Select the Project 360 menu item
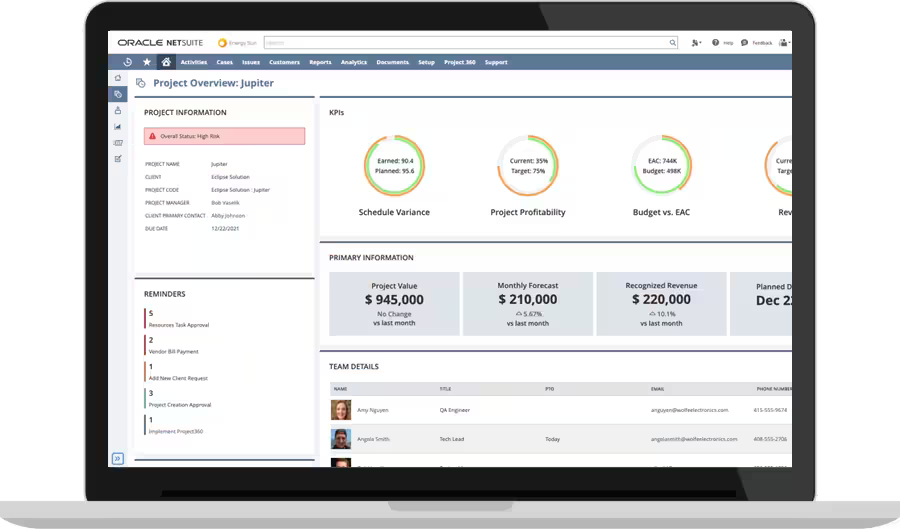Screen dimensions: 900x529 459,62
